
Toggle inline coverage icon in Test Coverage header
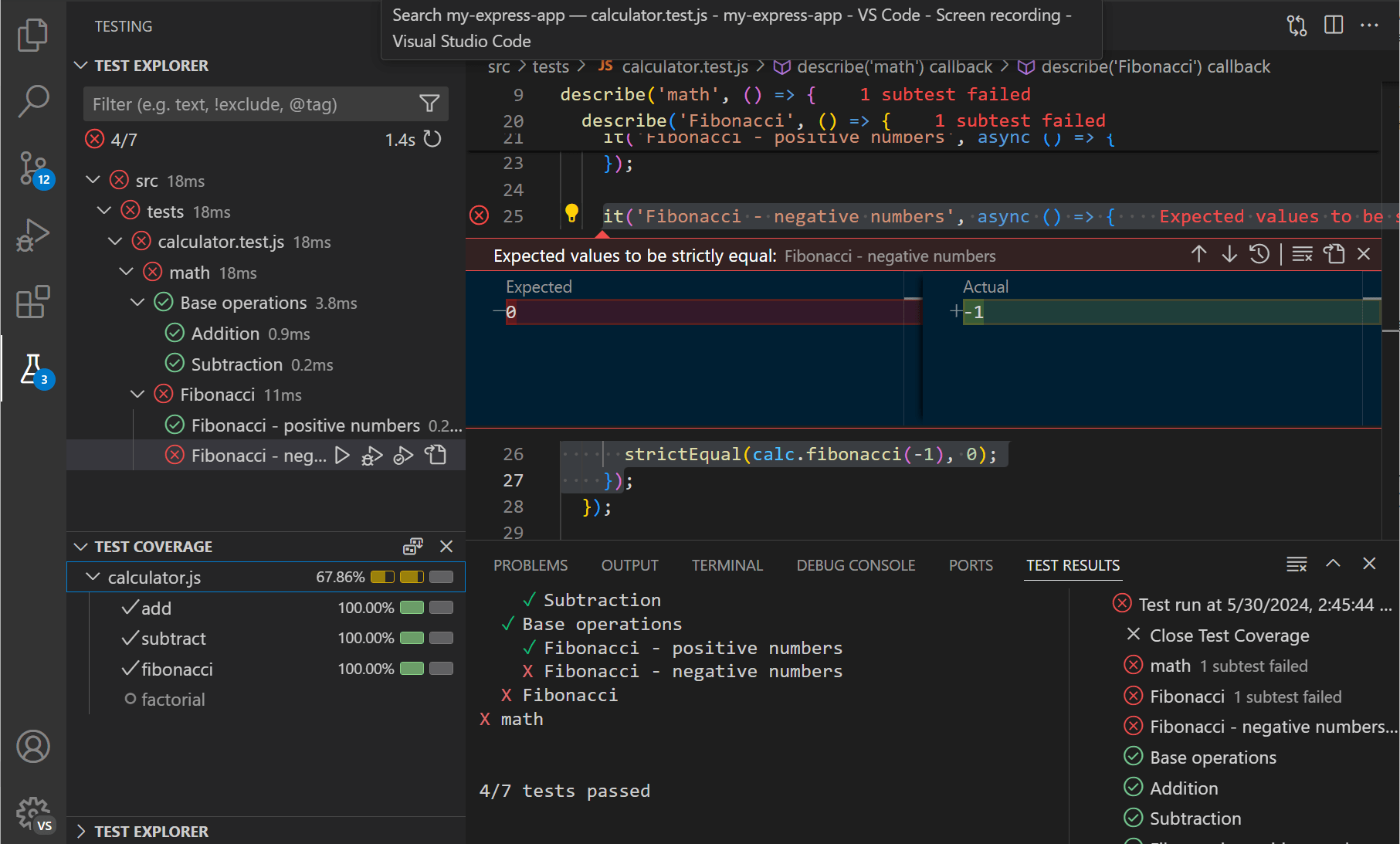tap(413, 547)
